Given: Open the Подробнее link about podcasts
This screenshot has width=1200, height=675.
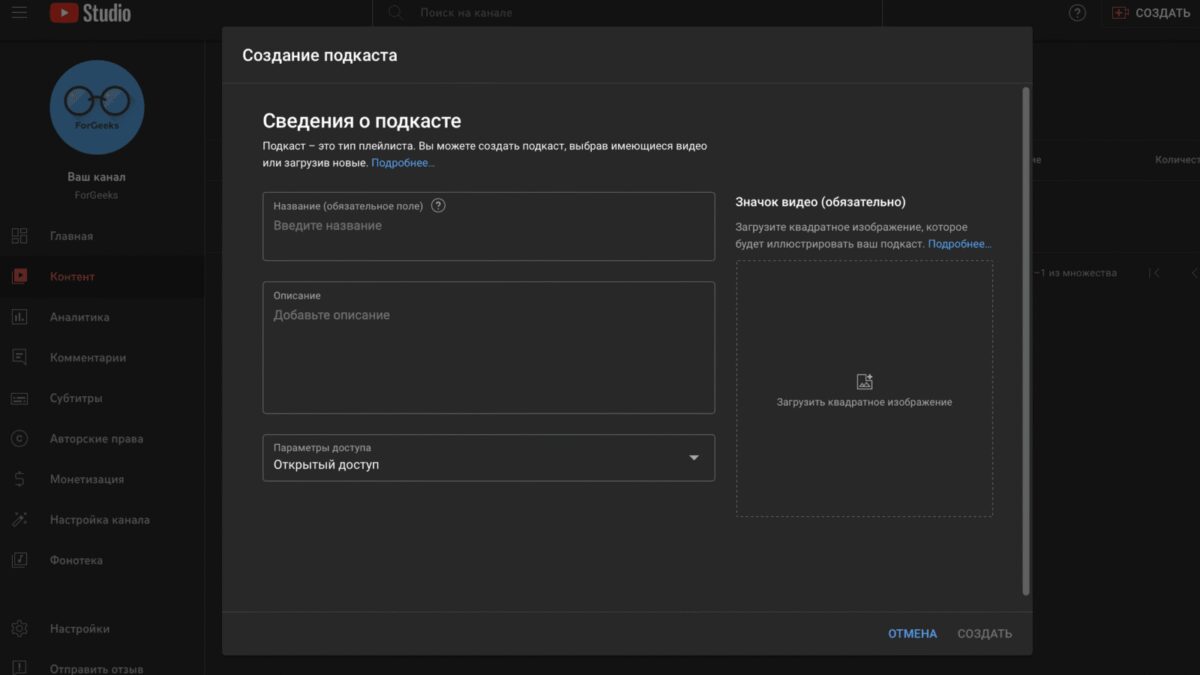Looking at the screenshot, I should [x=403, y=162].
